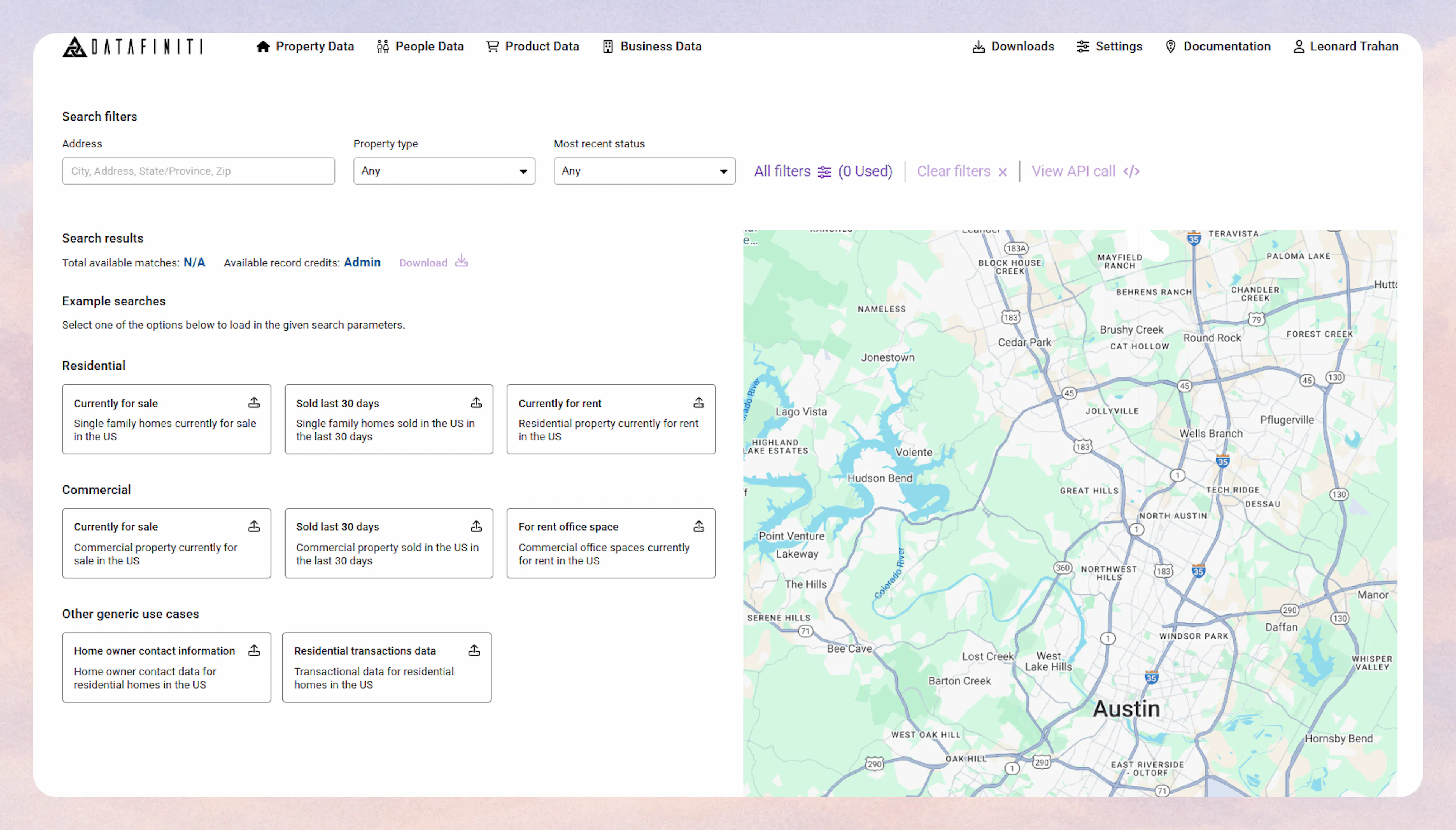The image size is (1456, 830).
Task: Select the Property Data navigation icon
Action: [264, 46]
